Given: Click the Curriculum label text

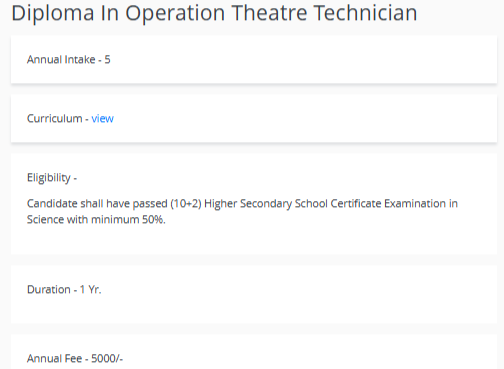Looking at the screenshot, I should (55, 119).
